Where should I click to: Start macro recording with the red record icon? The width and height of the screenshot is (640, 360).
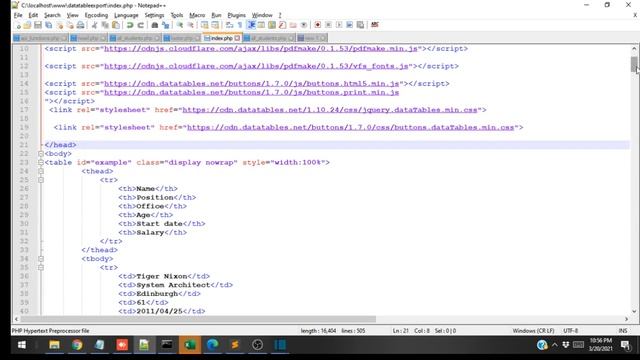[318, 25]
